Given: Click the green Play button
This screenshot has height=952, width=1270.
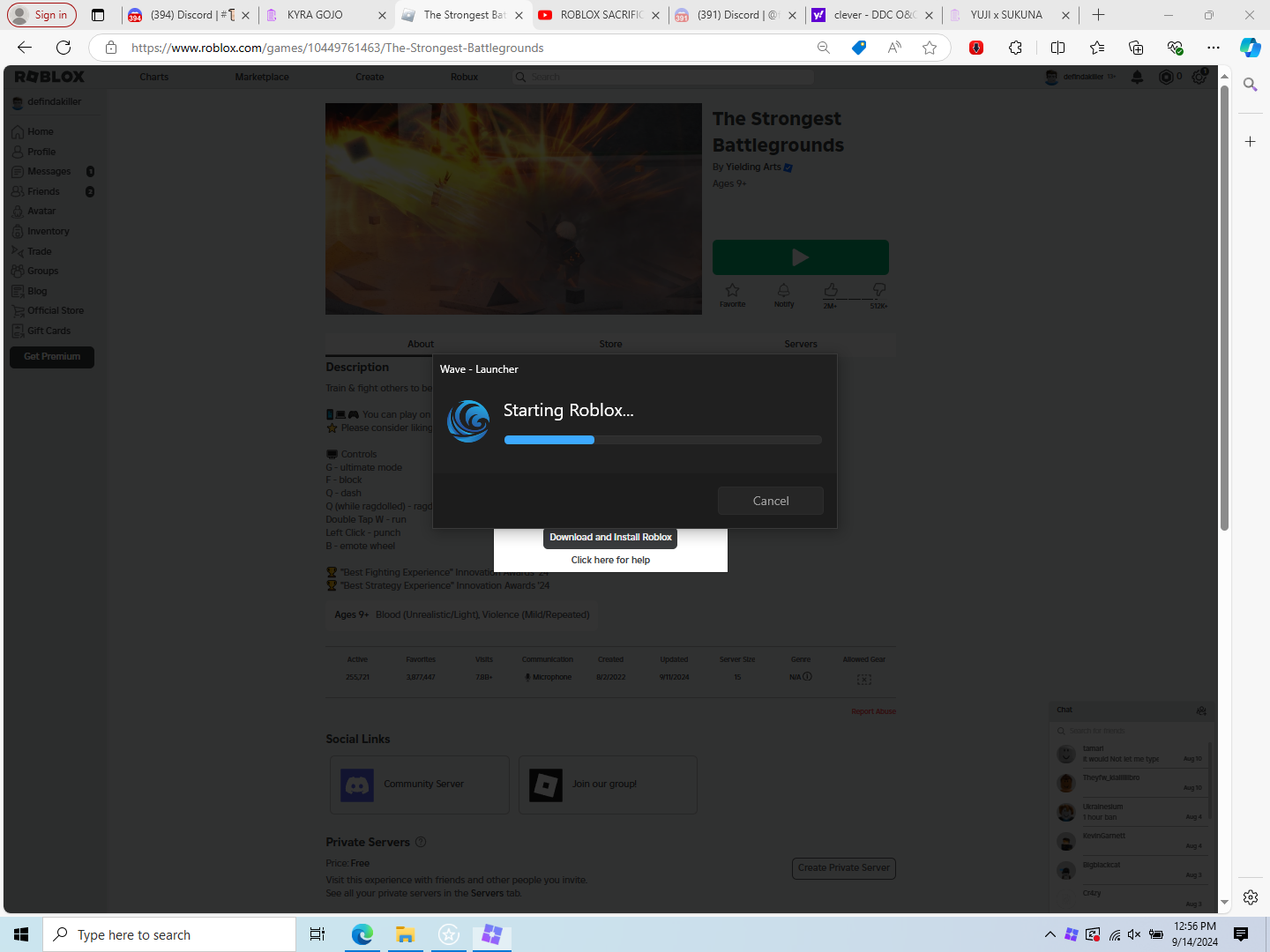Looking at the screenshot, I should click(x=800, y=257).
